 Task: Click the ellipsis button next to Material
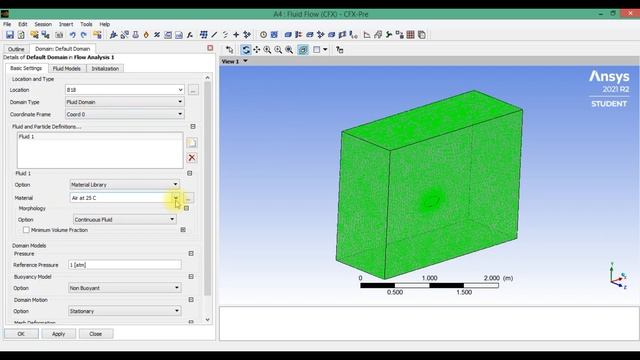click(189, 198)
